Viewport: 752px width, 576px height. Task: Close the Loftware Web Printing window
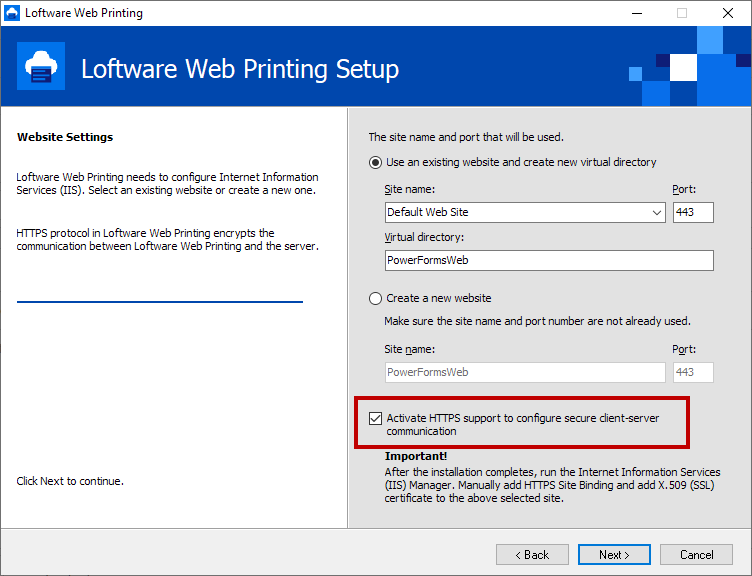728,13
